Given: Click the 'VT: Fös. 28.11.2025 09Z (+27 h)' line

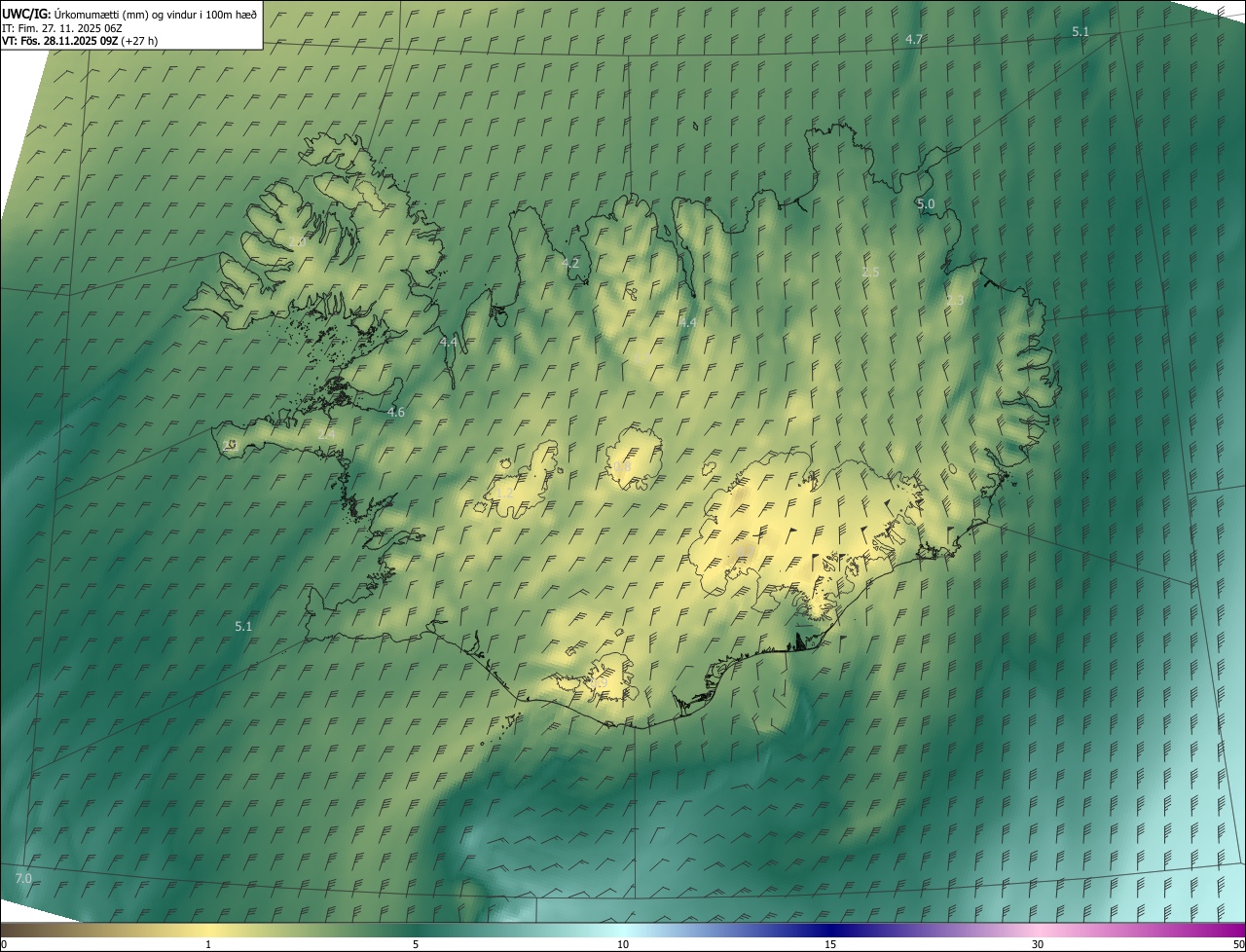Looking at the screenshot, I should pos(80,41).
